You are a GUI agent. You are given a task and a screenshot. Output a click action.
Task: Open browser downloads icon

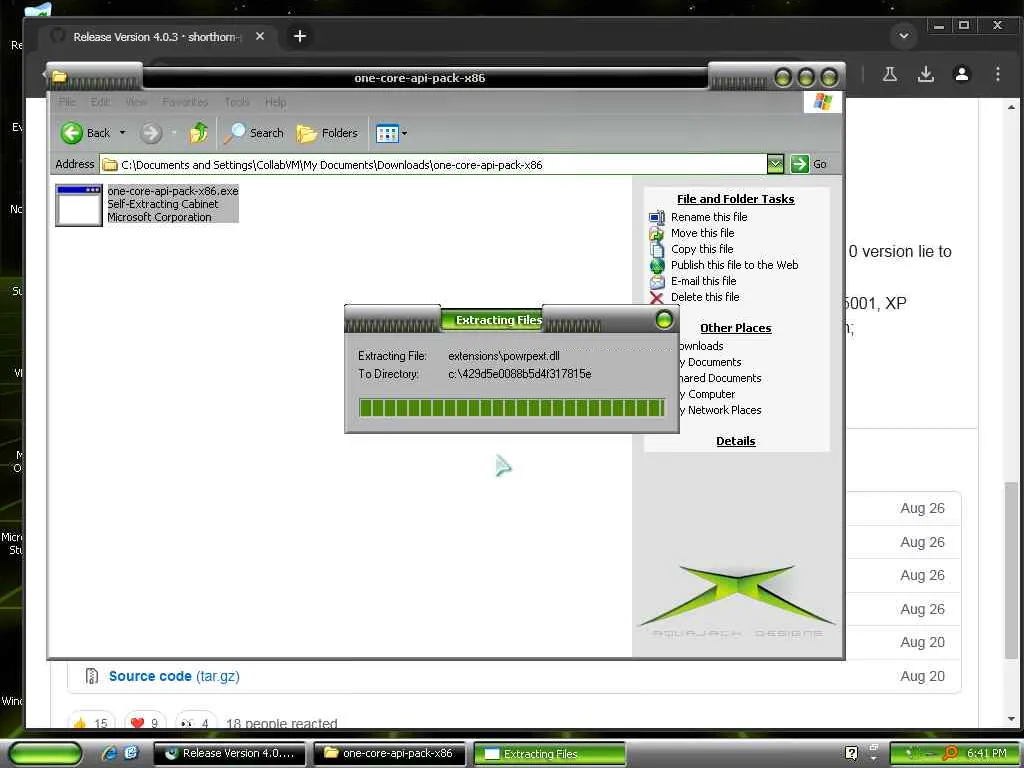pyautogui.click(x=925, y=74)
